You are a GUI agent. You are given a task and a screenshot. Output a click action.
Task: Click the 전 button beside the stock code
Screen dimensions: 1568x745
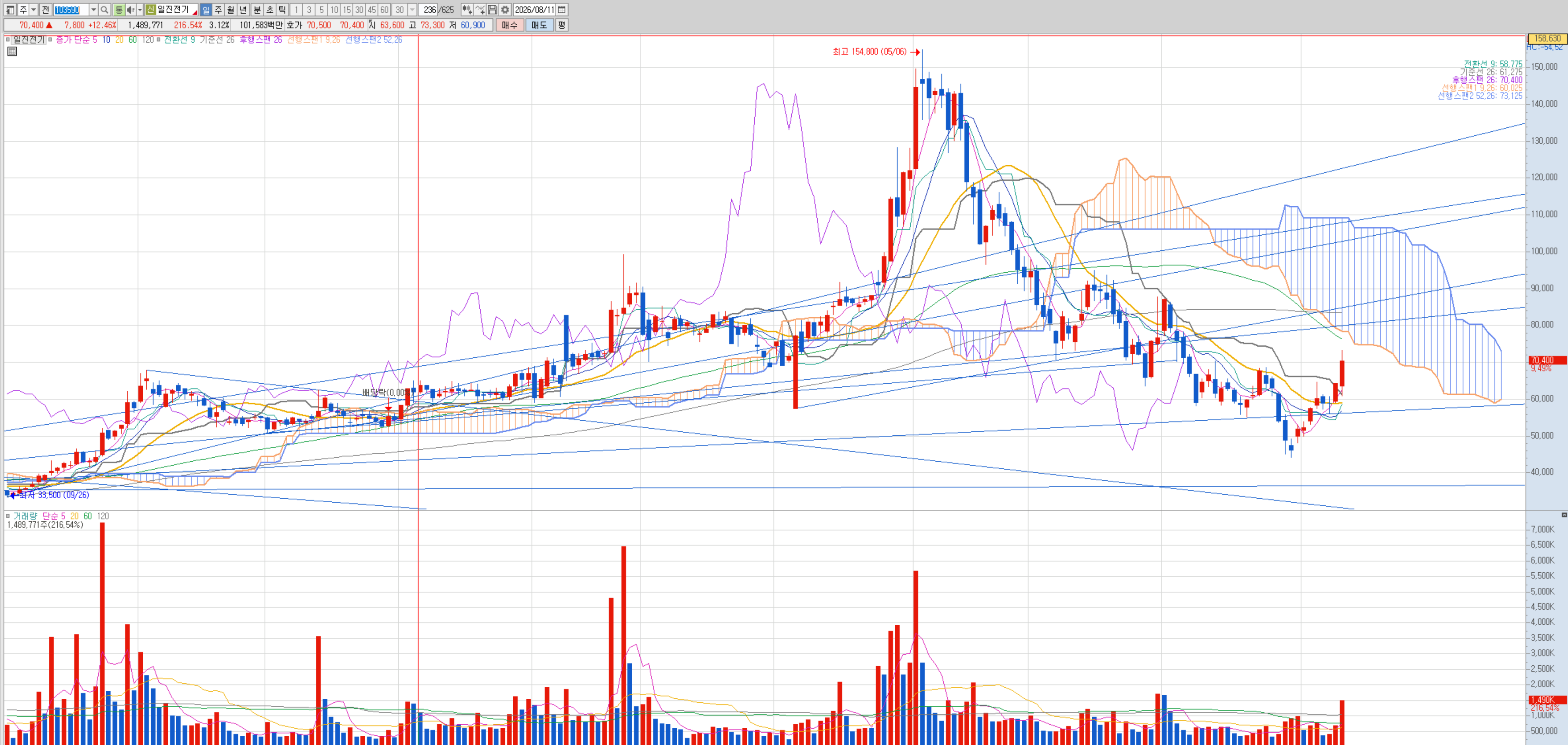(x=46, y=10)
